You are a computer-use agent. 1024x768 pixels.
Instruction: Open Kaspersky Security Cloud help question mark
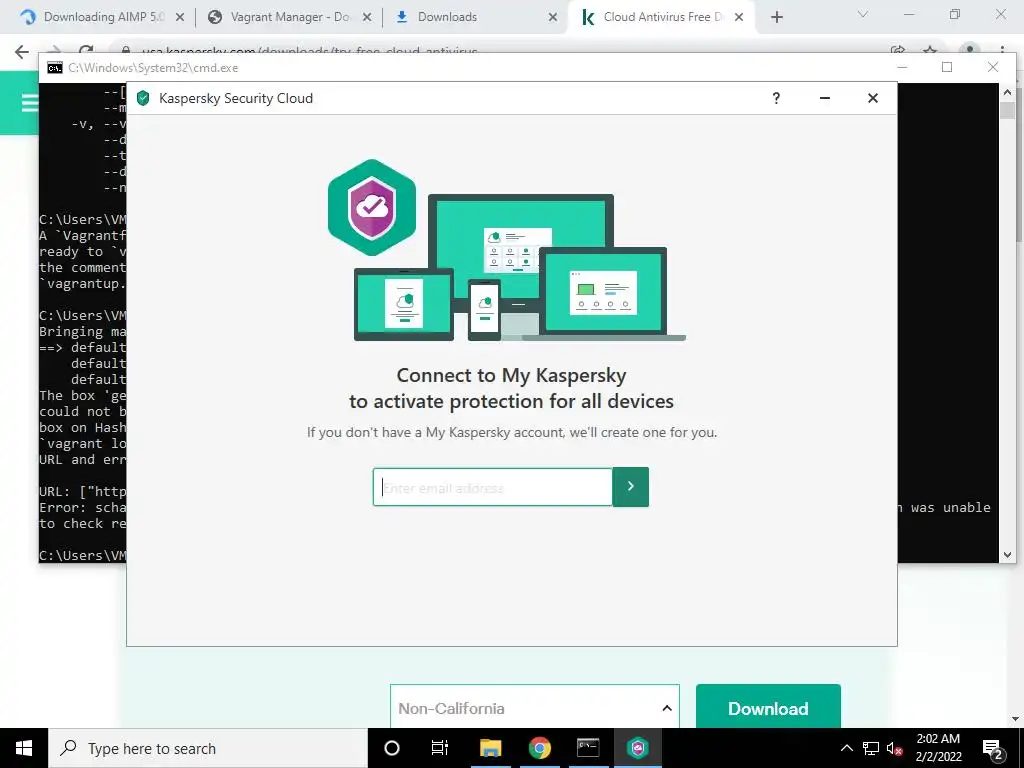(x=776, y=98)
